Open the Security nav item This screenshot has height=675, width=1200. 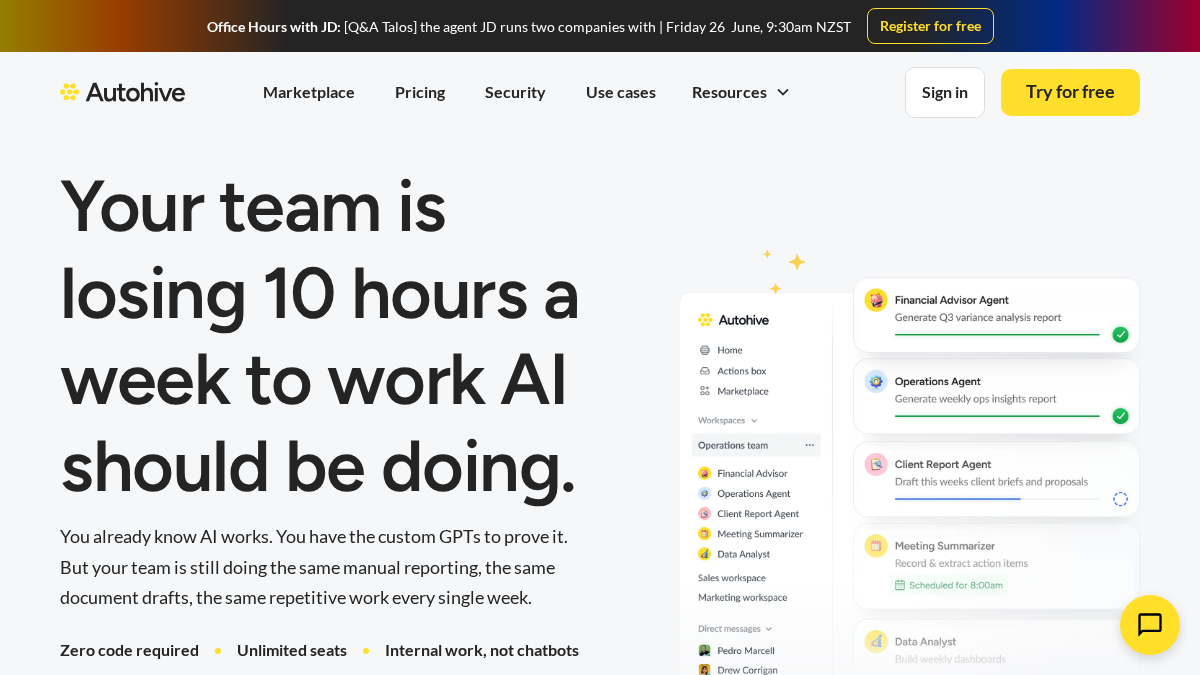[515, 92]
